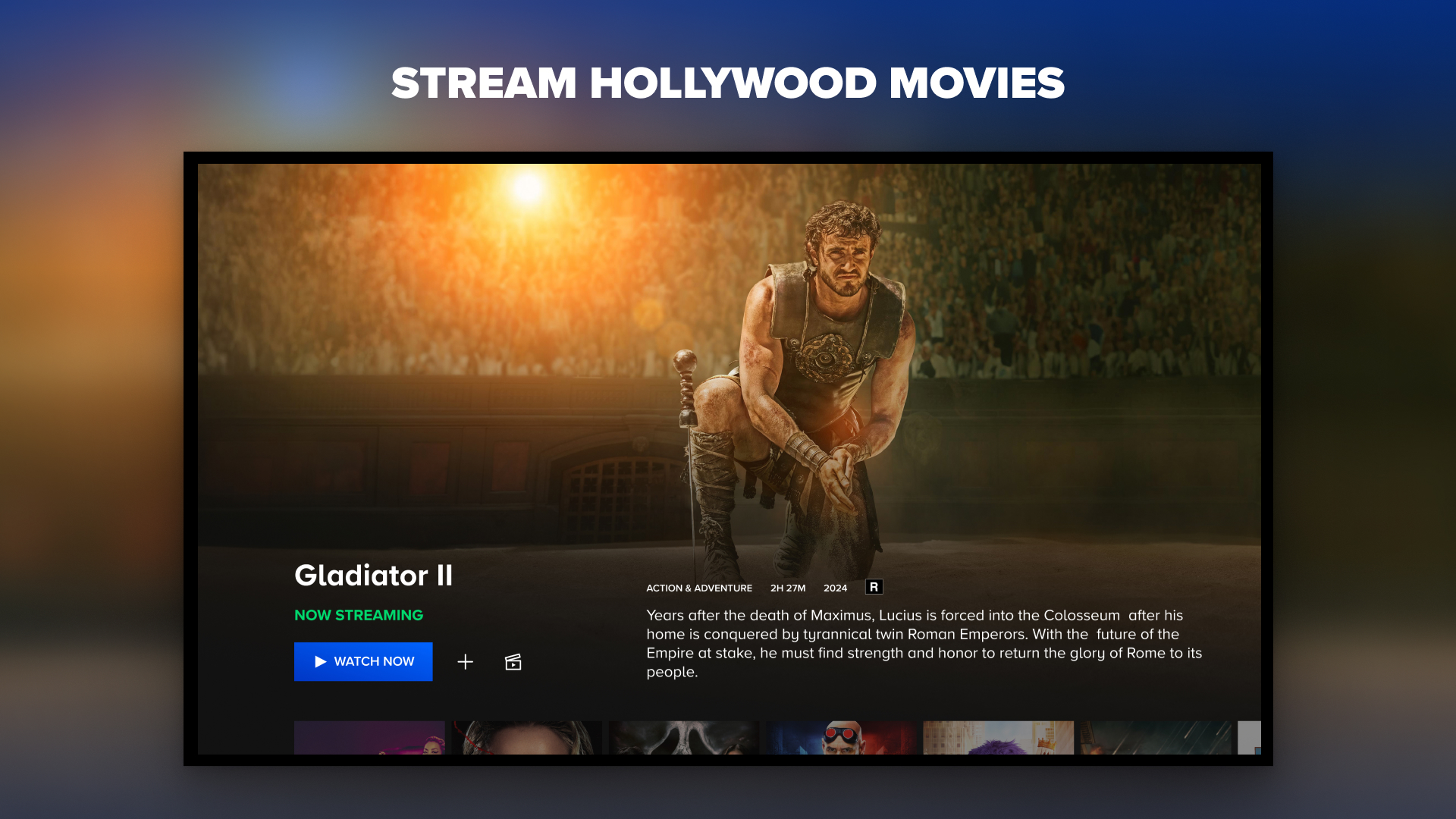Click the 2024 release year text
Viewport: 1456px width, 819px height.
pyautogui.click(x=834, y=588)
